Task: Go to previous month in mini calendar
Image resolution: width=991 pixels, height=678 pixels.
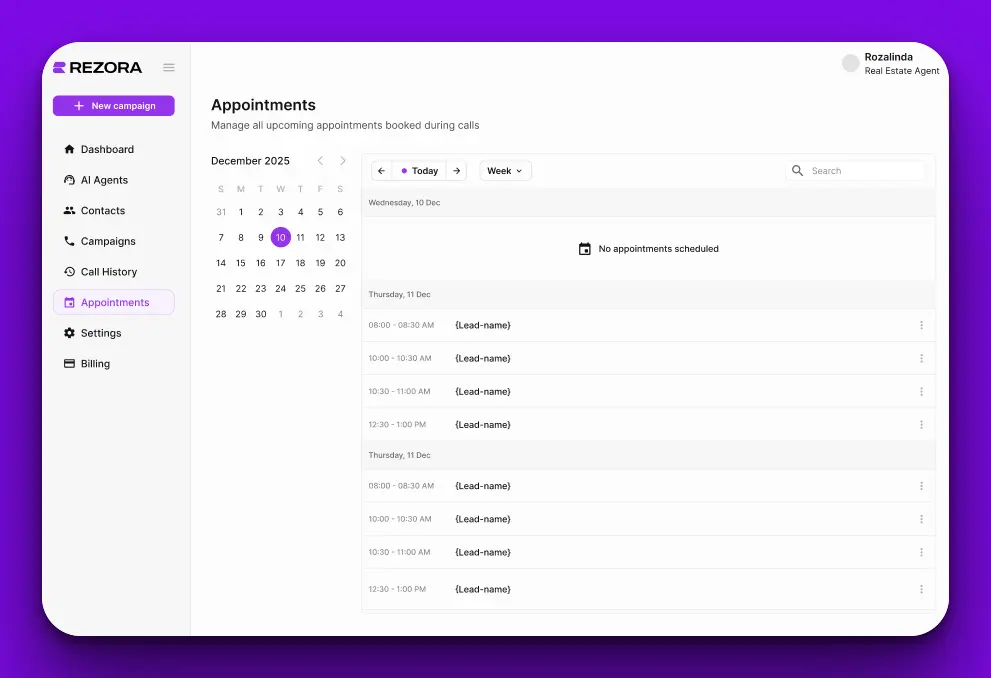Action: pyautogui.click(x=320, y=161)
